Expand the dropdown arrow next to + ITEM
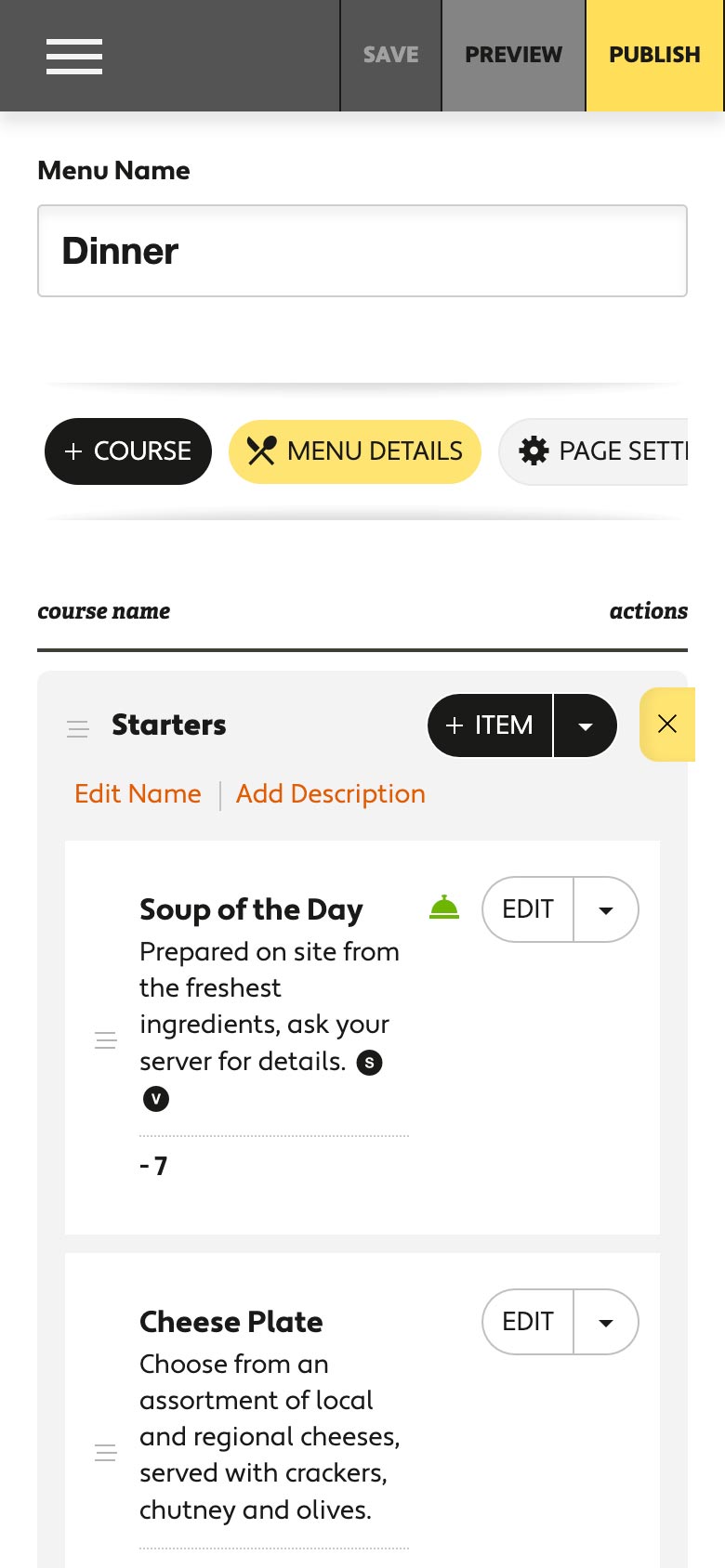 [586, 725]
